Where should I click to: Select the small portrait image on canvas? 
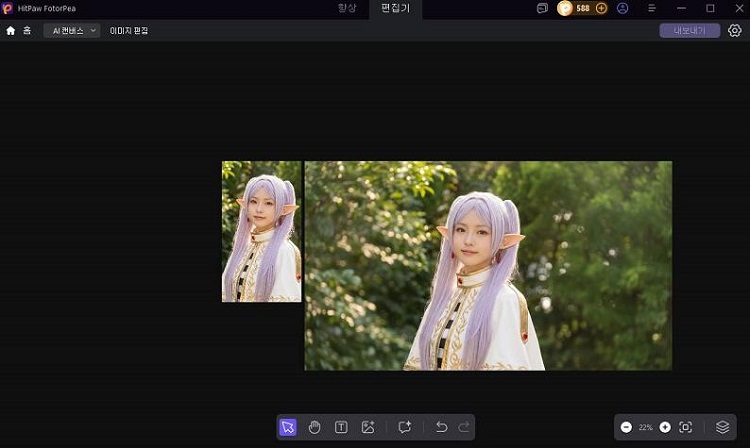coord(262,231)
